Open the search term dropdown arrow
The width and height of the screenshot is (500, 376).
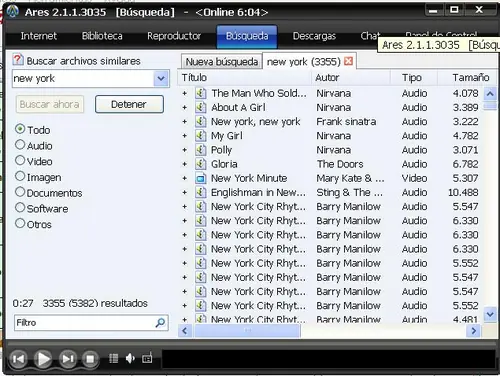161,79
